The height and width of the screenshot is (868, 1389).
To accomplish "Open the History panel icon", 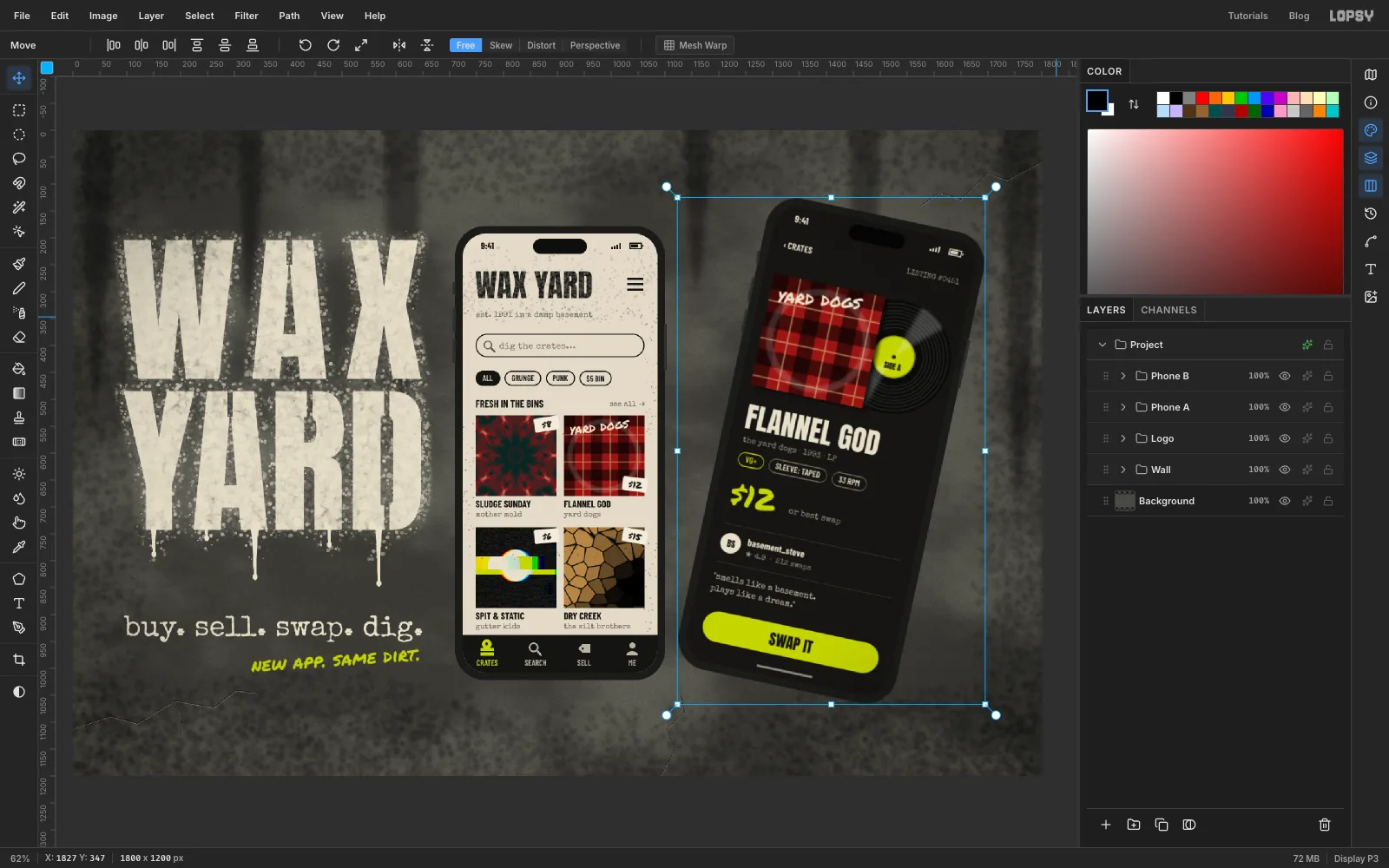I will click(1371, 214).
